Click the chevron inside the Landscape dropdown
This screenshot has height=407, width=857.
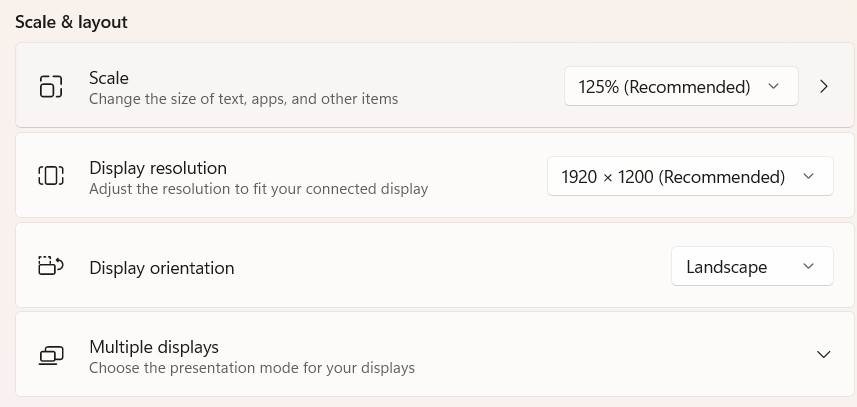click(808, 266)
